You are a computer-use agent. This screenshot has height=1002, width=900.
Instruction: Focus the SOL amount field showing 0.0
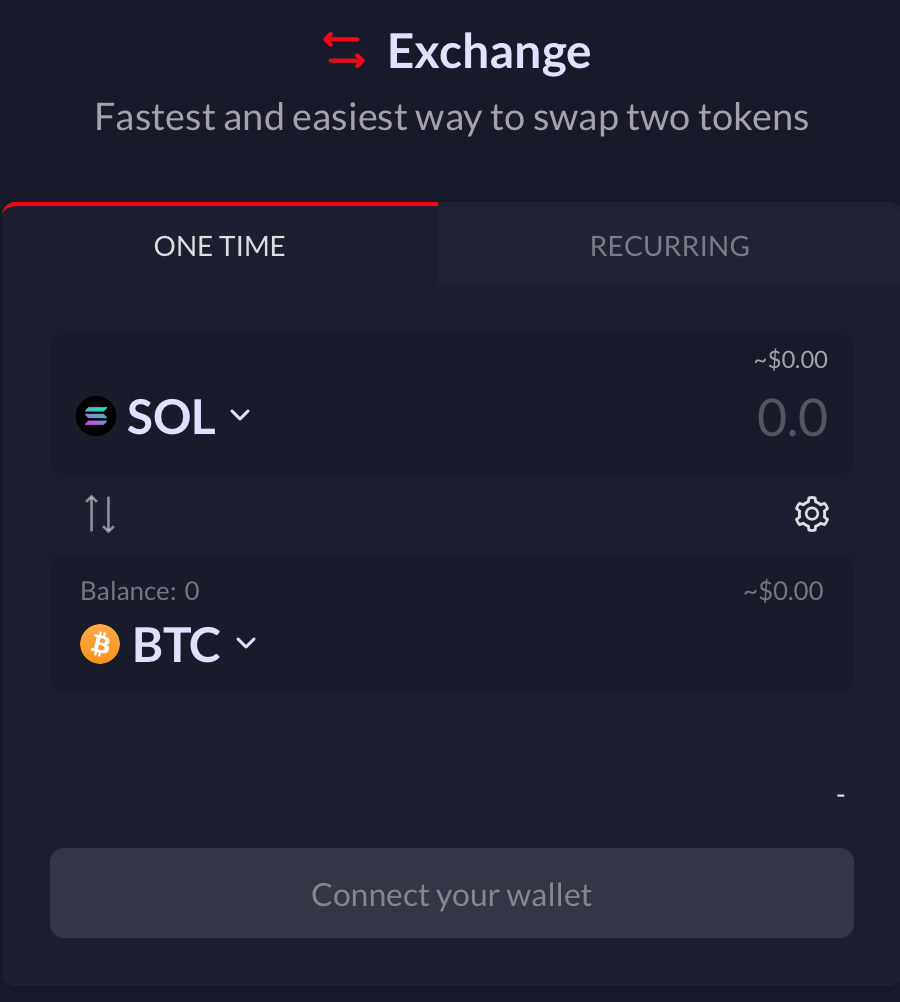(791, 418)
